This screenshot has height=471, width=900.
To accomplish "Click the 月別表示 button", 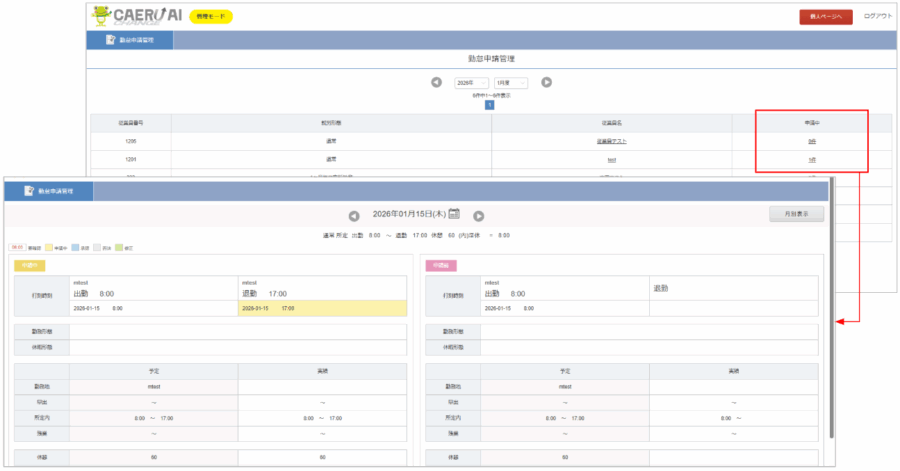I will 796,213.
